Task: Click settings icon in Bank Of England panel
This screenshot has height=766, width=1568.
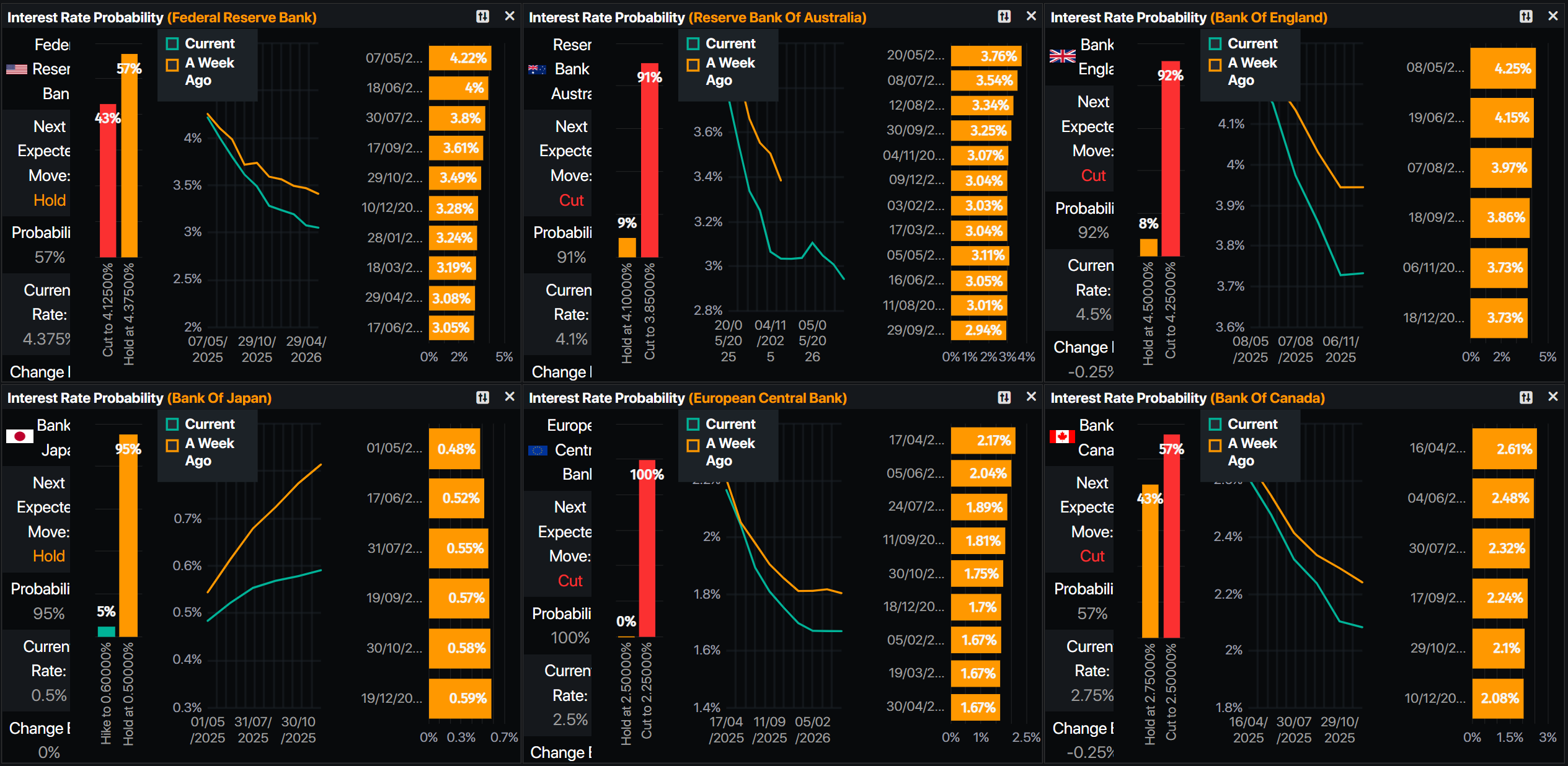Action: point(1526,17)
